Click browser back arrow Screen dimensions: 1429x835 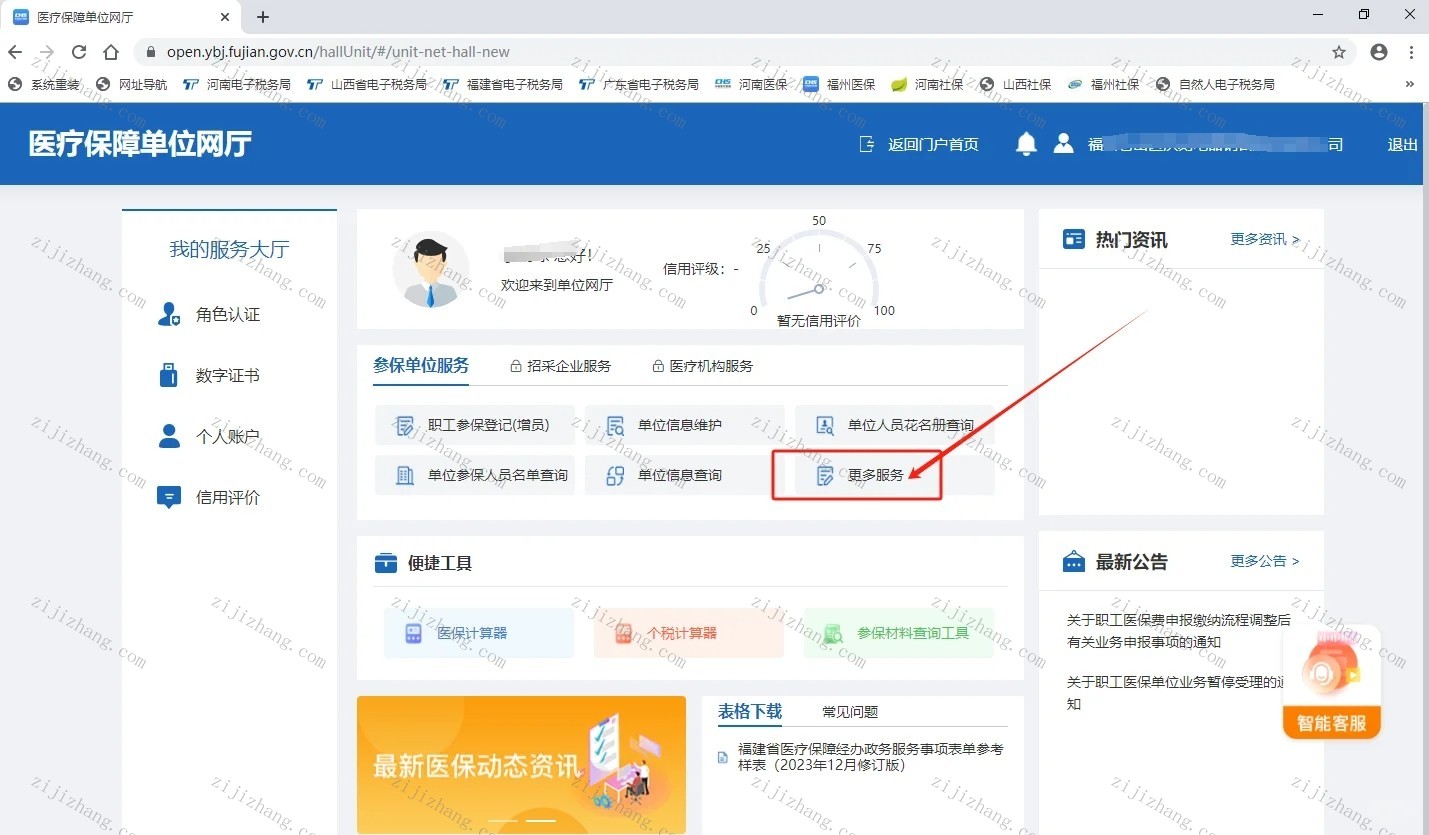coord(16,52)
